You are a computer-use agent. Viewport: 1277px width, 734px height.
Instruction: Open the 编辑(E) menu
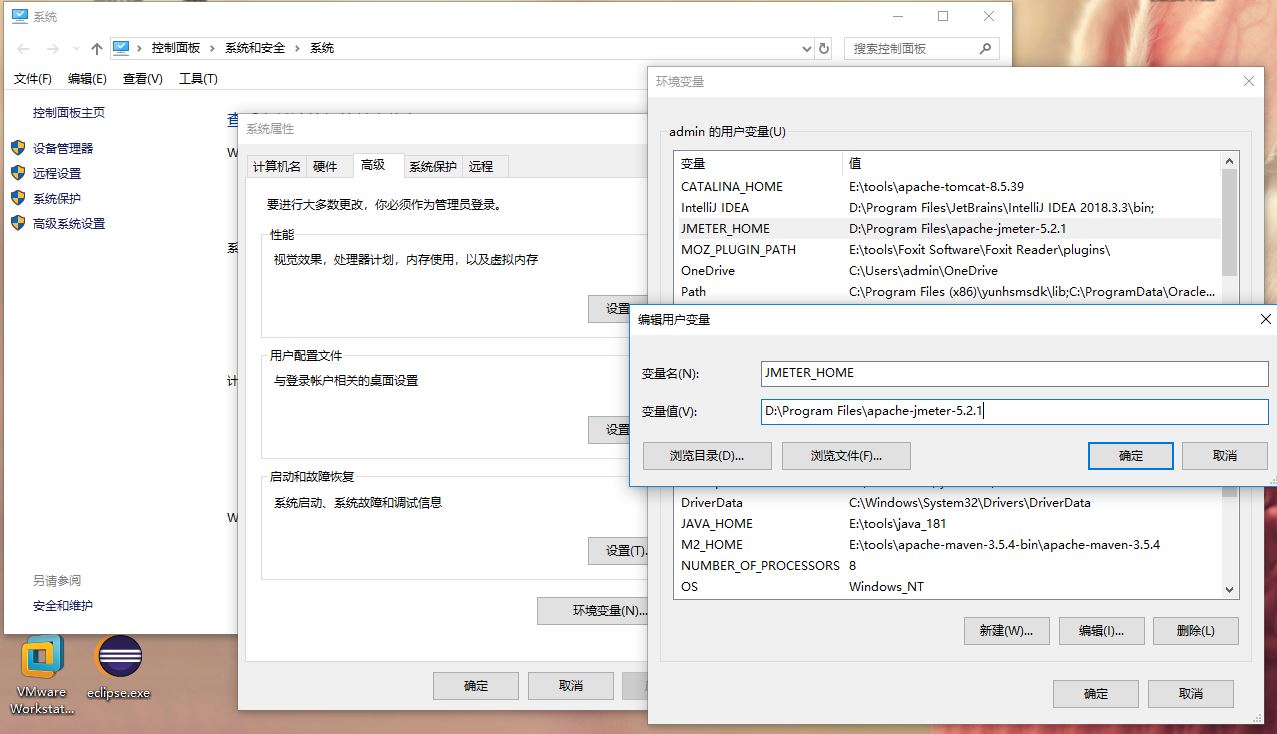87,78
